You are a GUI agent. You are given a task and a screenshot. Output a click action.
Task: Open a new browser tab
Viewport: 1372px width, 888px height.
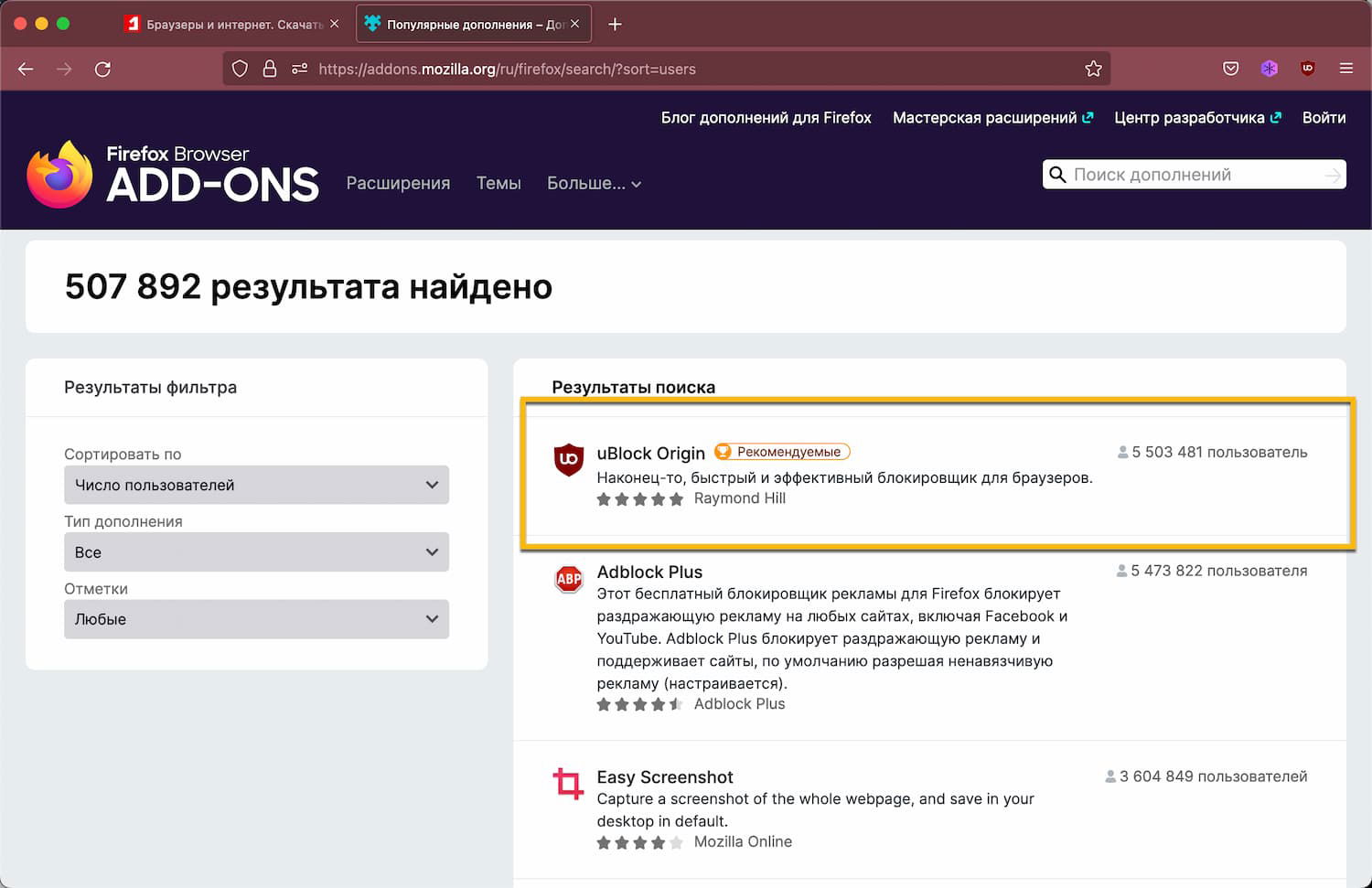pyautogui.click(x=615, y=24)
